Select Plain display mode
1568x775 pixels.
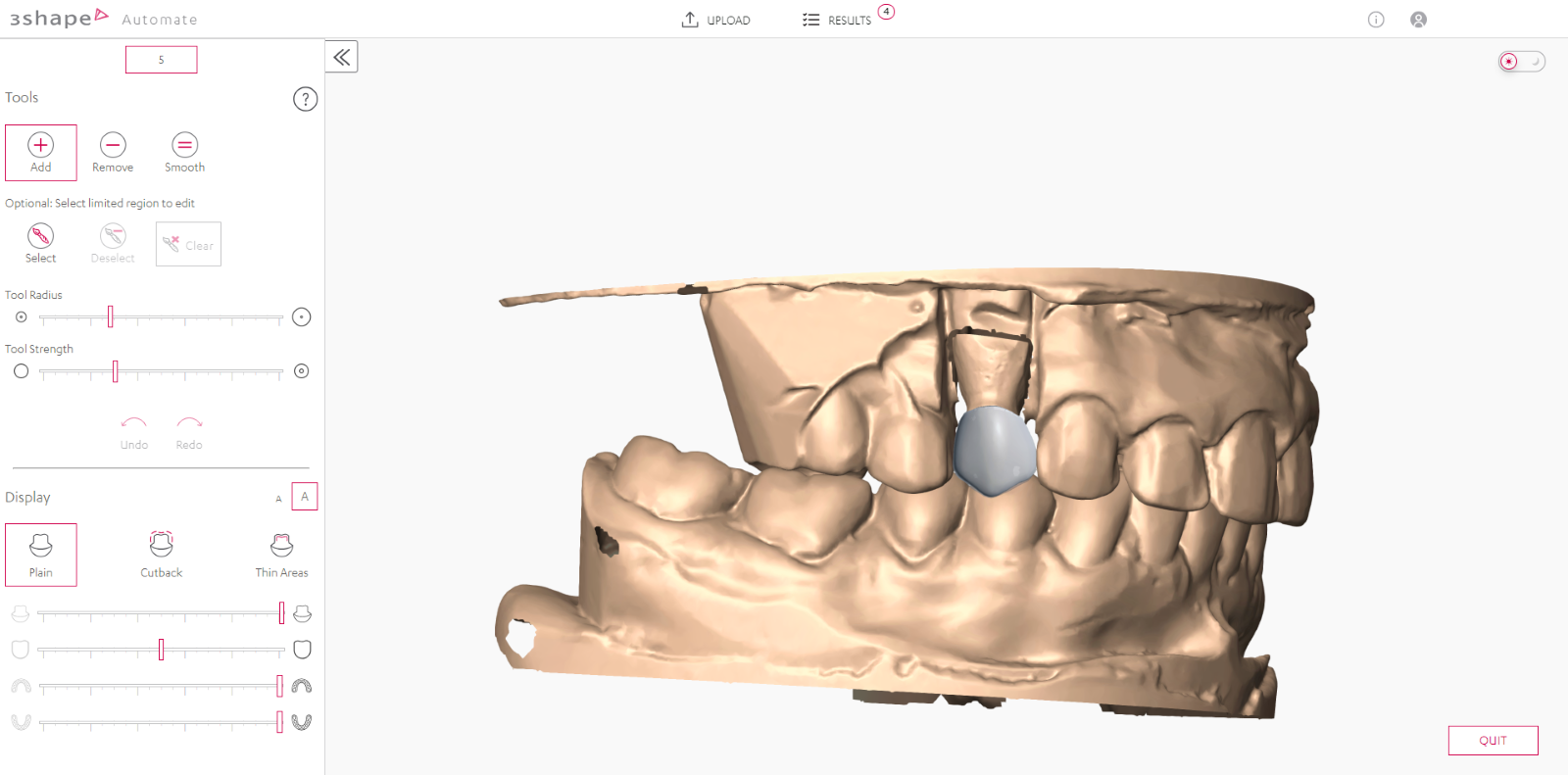tap(40, 555)
